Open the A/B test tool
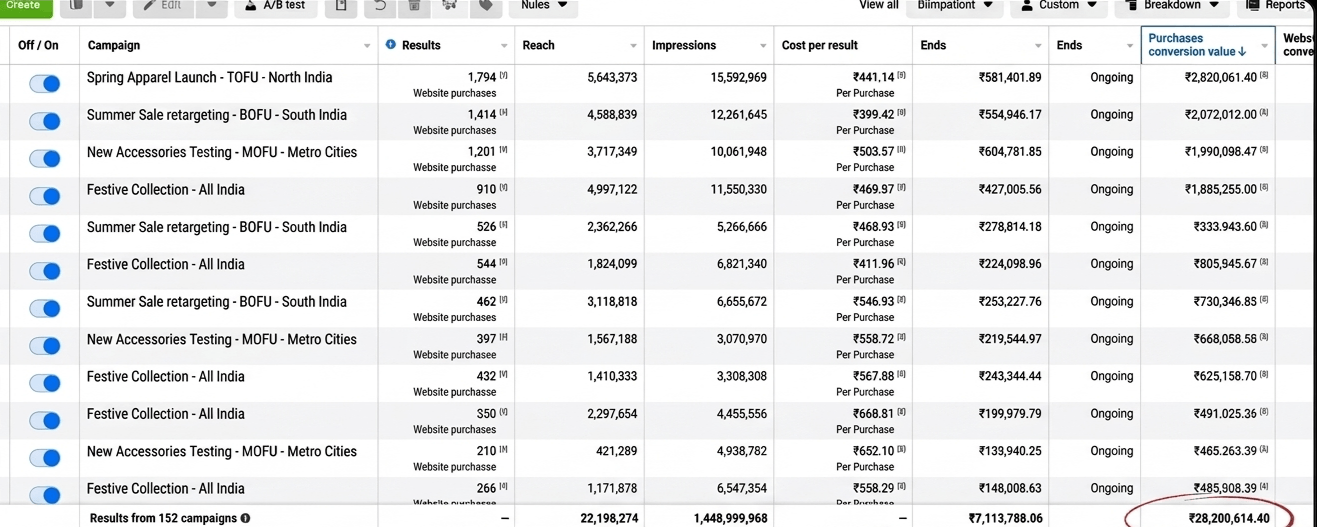 (275, 6)
